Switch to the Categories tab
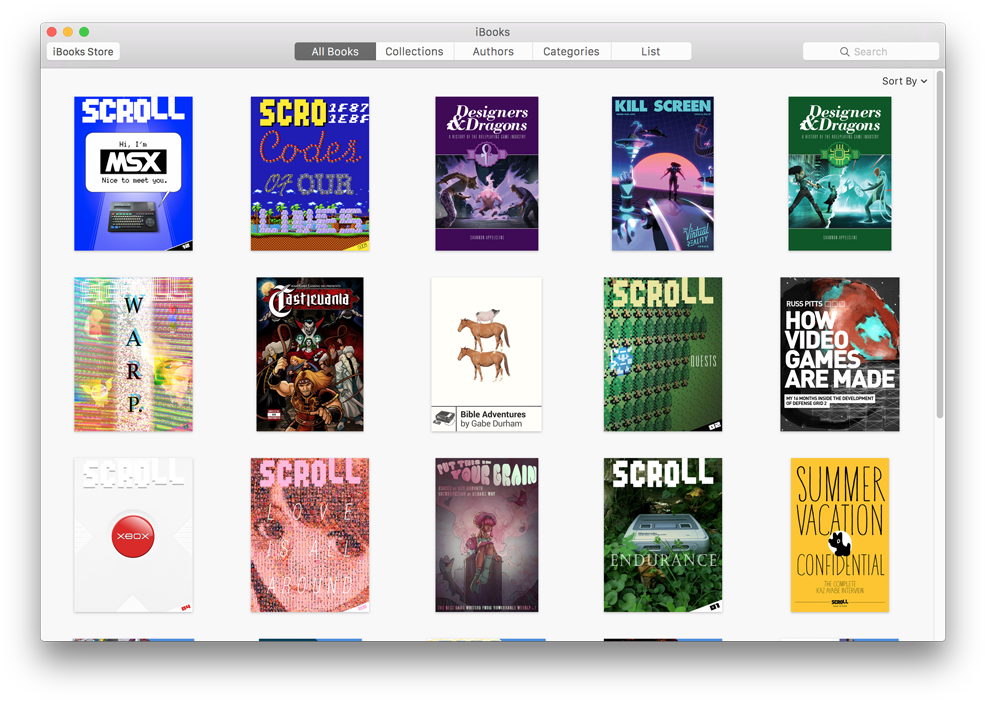 [x=571, y=52]
